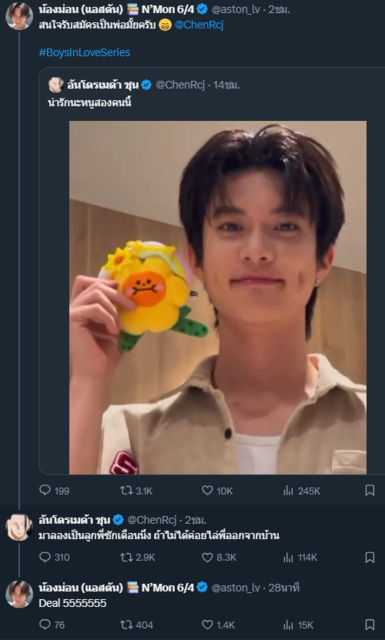The height and width of the screenshot is (640, 385).
Task: Like the 'Deal 5555555' tweet with 1.4K
Action: (x=218, y=624)
